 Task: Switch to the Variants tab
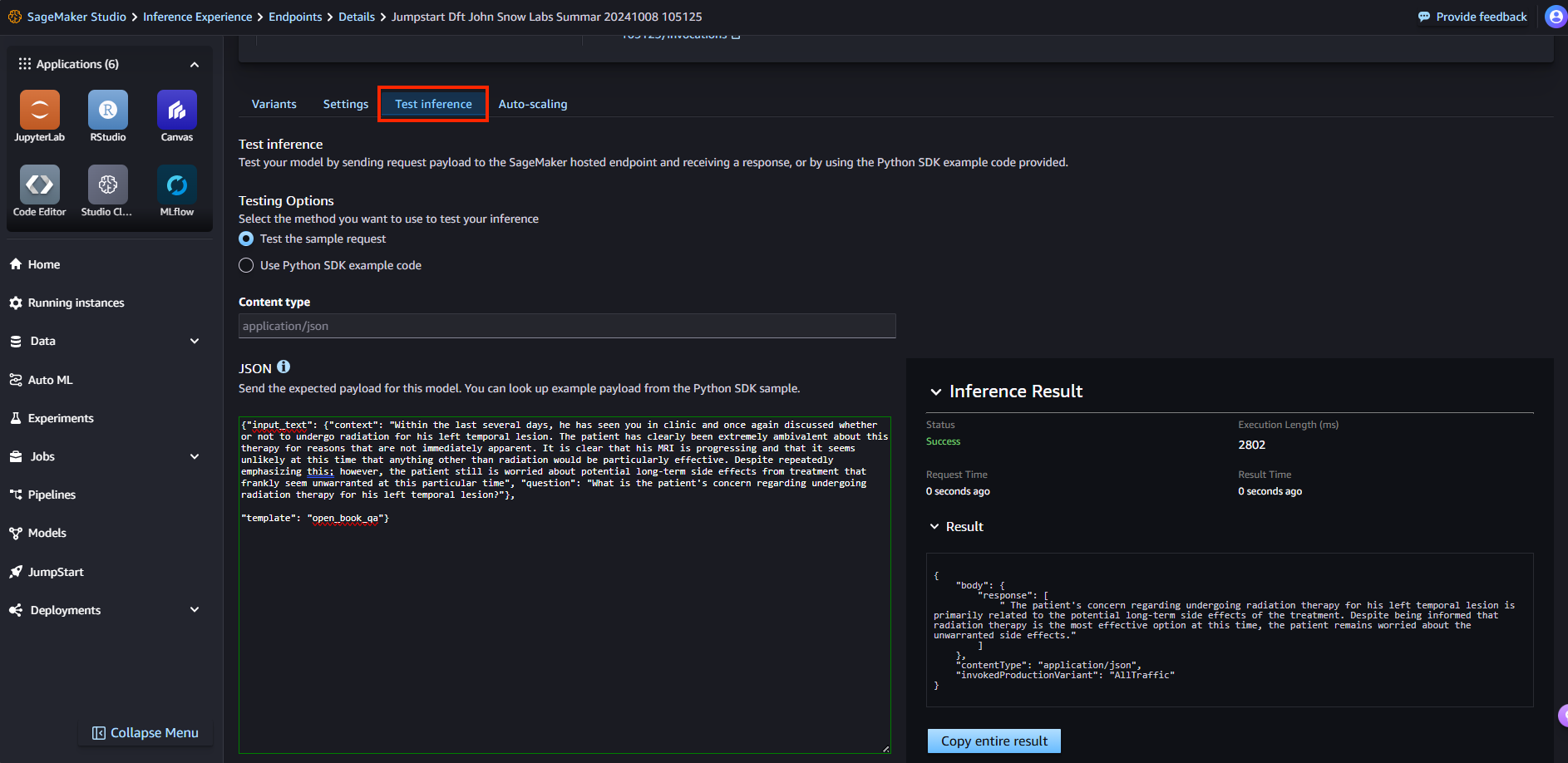coord(274,104)
